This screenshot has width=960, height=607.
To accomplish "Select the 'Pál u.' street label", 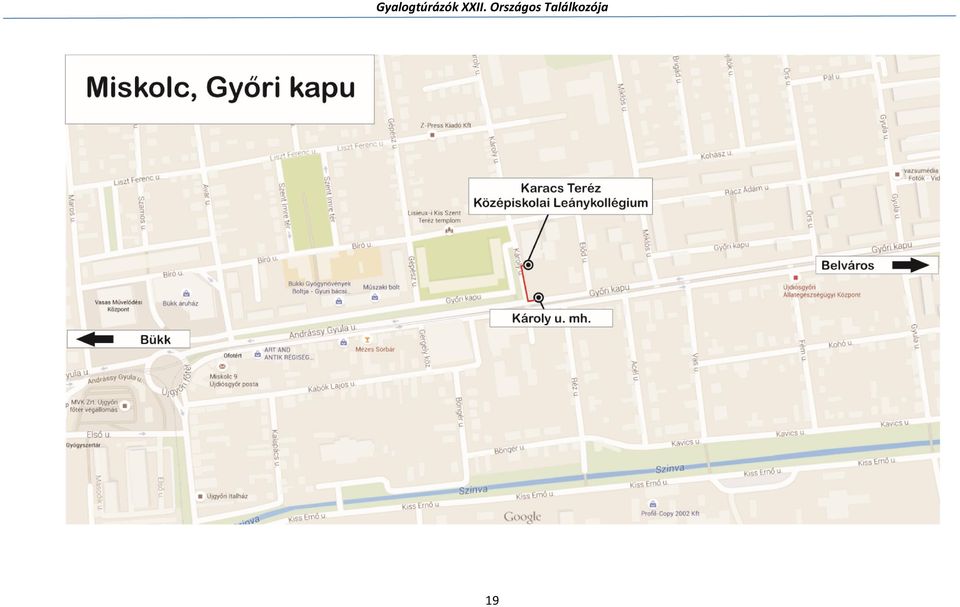I will (831, 77).
